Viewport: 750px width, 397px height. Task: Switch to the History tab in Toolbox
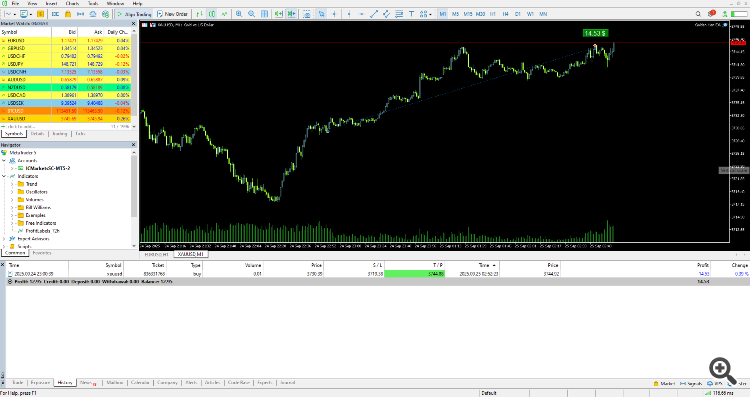tap(65, 383)
